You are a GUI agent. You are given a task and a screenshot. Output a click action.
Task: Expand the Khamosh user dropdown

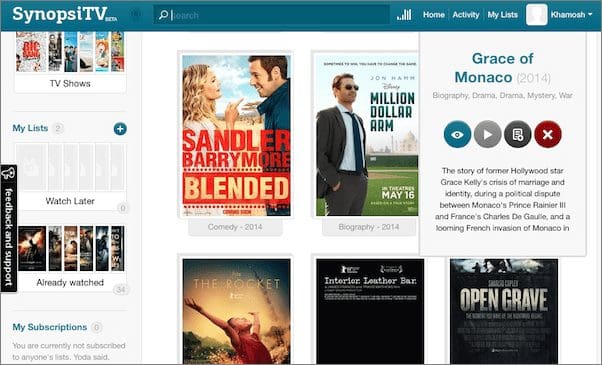tap(571, 15)
